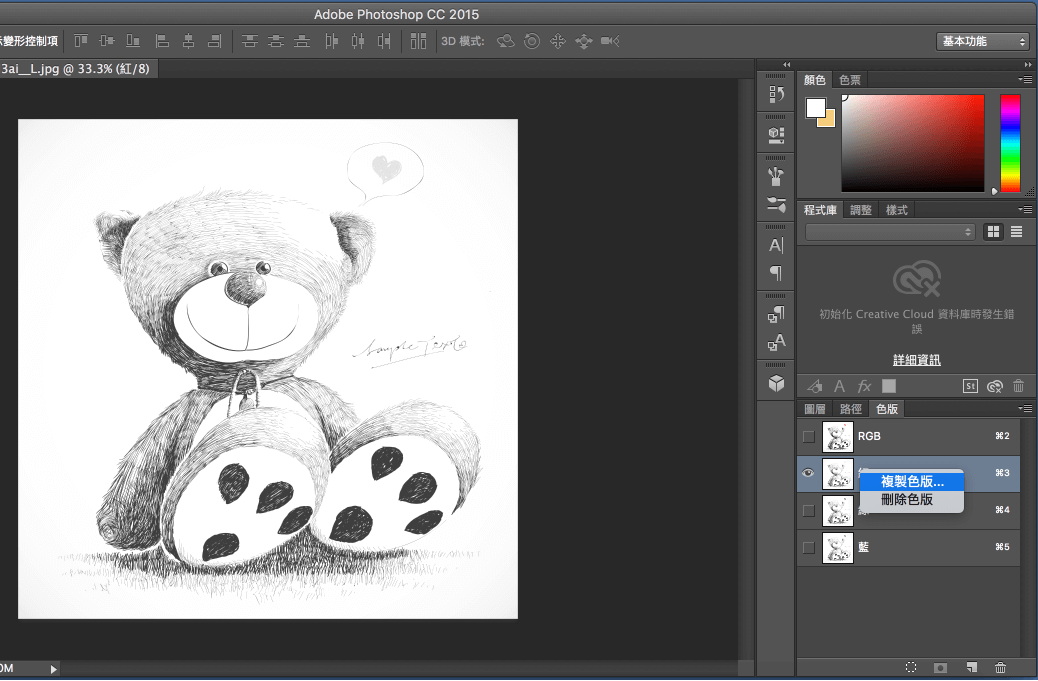Open the Character panel icon
1038x681 pixels.
point(776,246)
